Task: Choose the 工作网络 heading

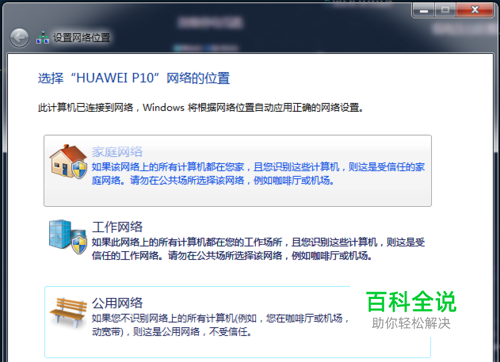Action: click(117, 227)
